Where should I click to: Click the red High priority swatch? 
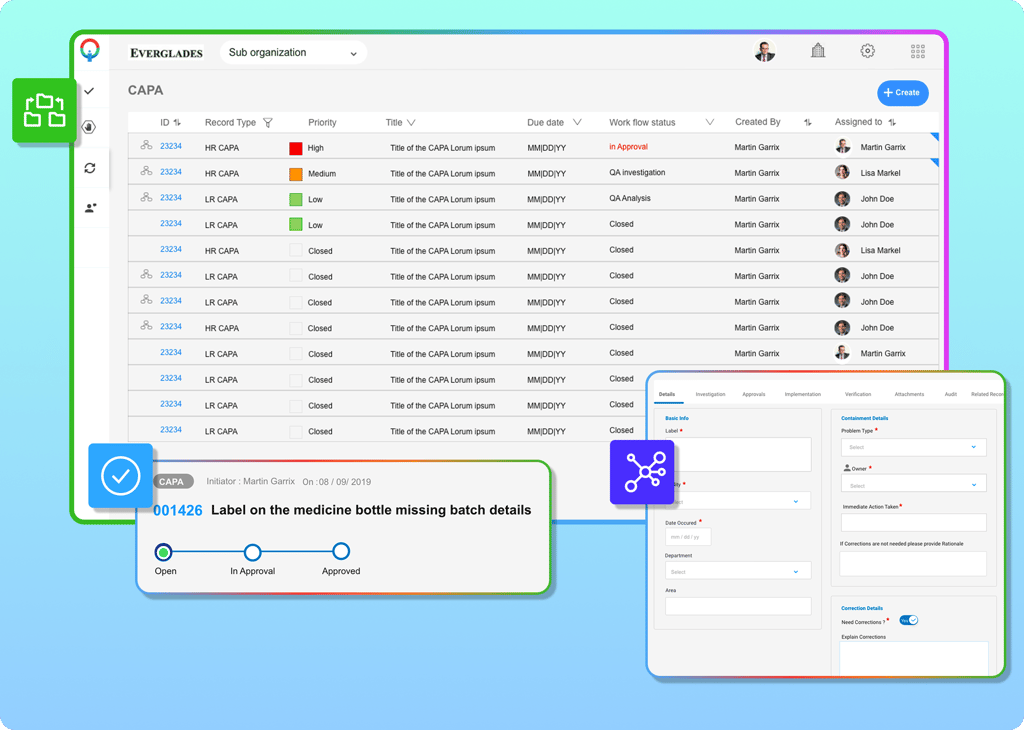pos(296,148)
